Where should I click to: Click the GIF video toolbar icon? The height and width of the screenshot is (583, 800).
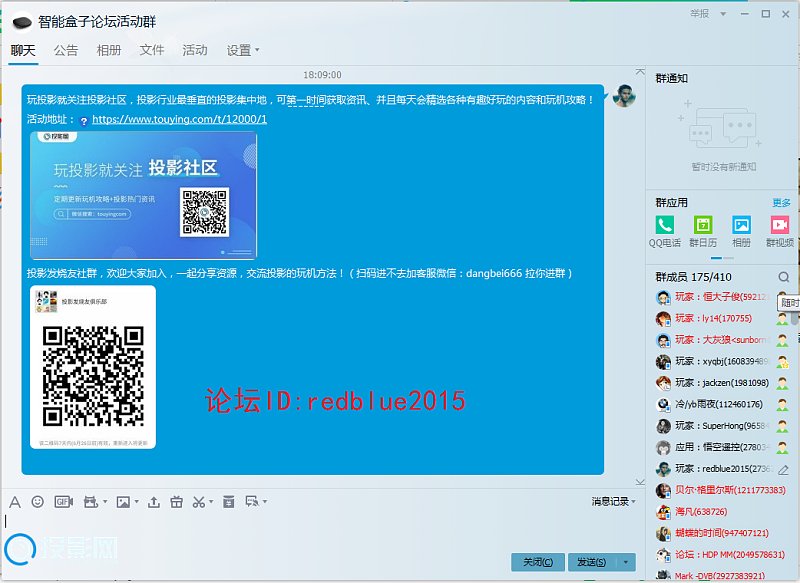pyautogui.click(x=63, y=502)
